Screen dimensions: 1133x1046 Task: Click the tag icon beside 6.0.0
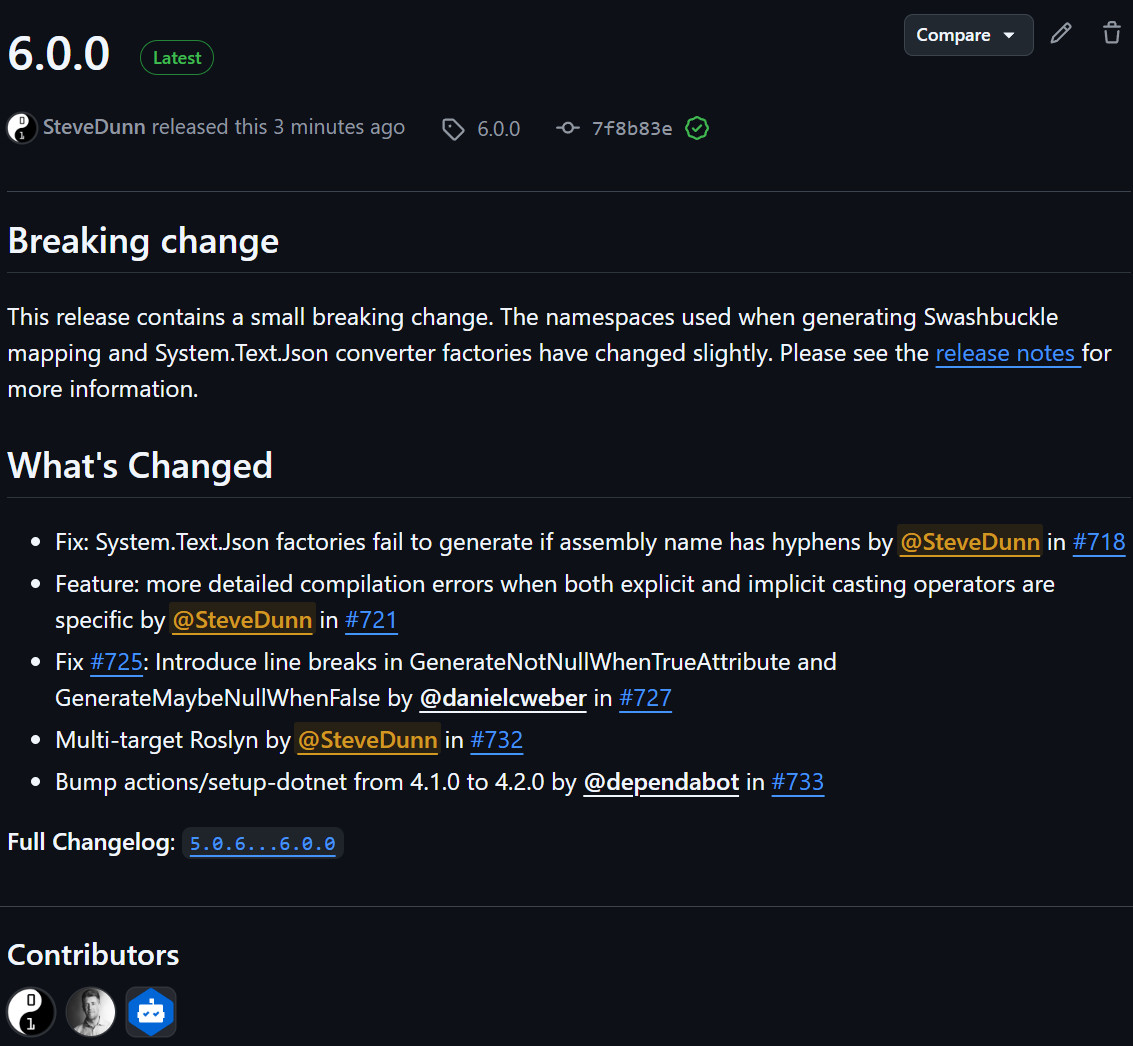pos(453,129)
